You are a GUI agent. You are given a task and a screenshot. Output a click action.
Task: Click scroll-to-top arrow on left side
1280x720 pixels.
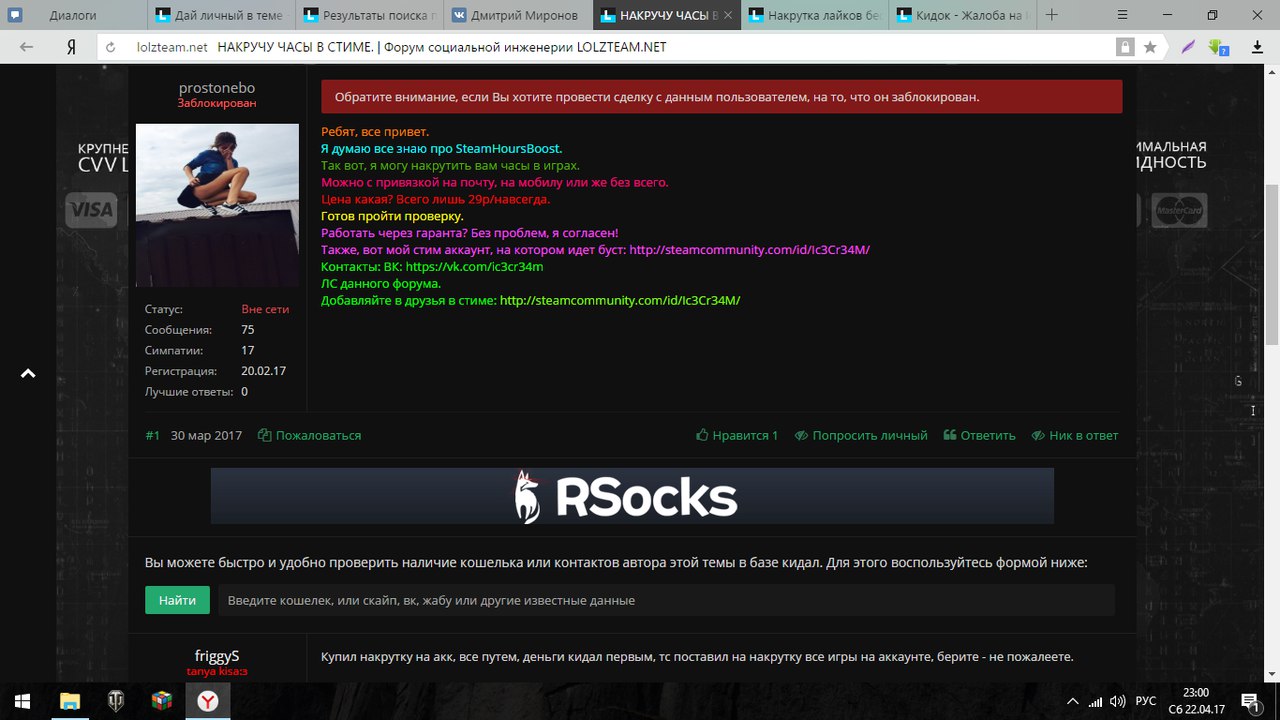click(x=28, y=373)
